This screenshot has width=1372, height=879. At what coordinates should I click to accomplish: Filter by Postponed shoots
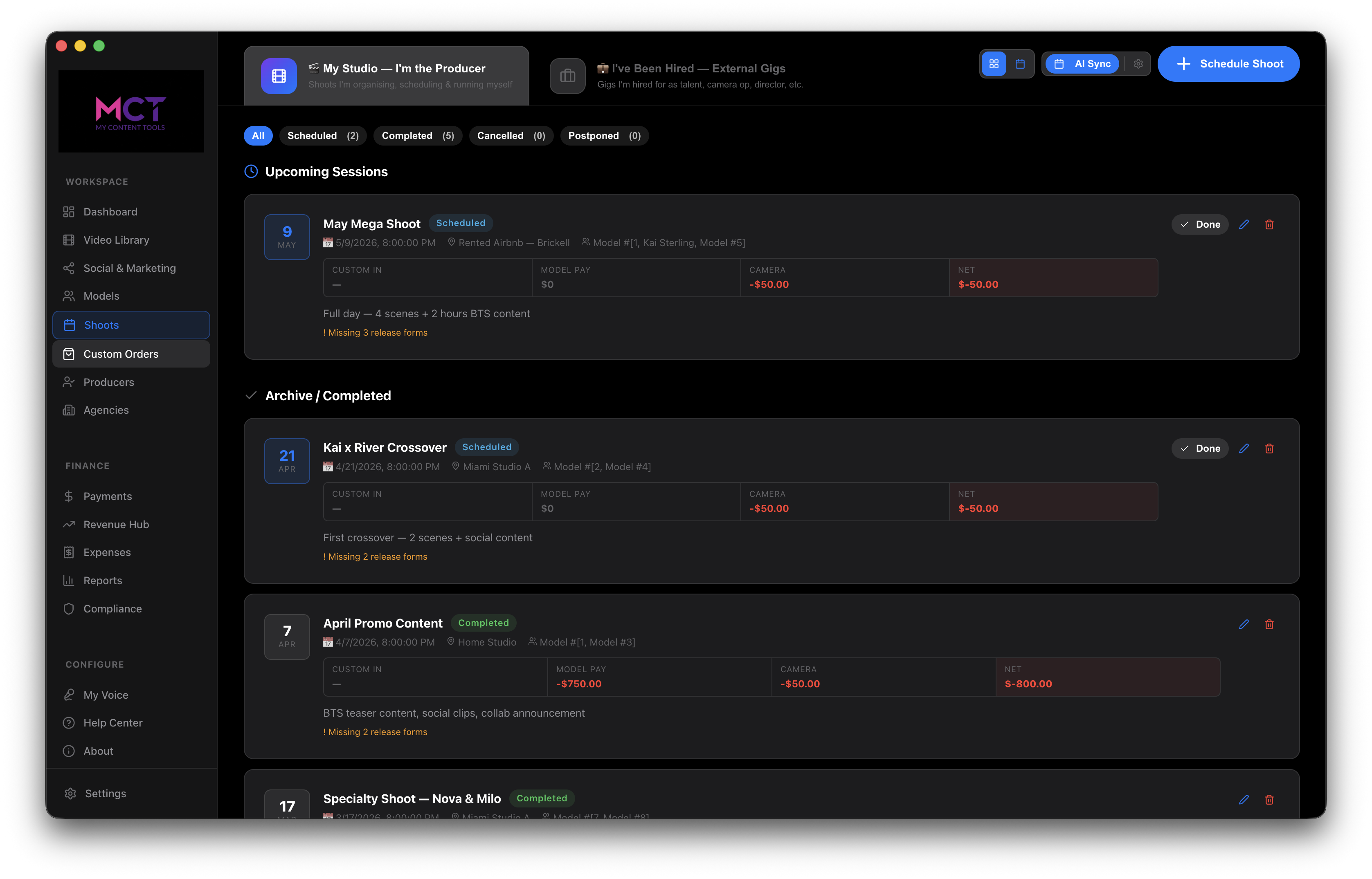pyautogui.click(x=604, y=135)
